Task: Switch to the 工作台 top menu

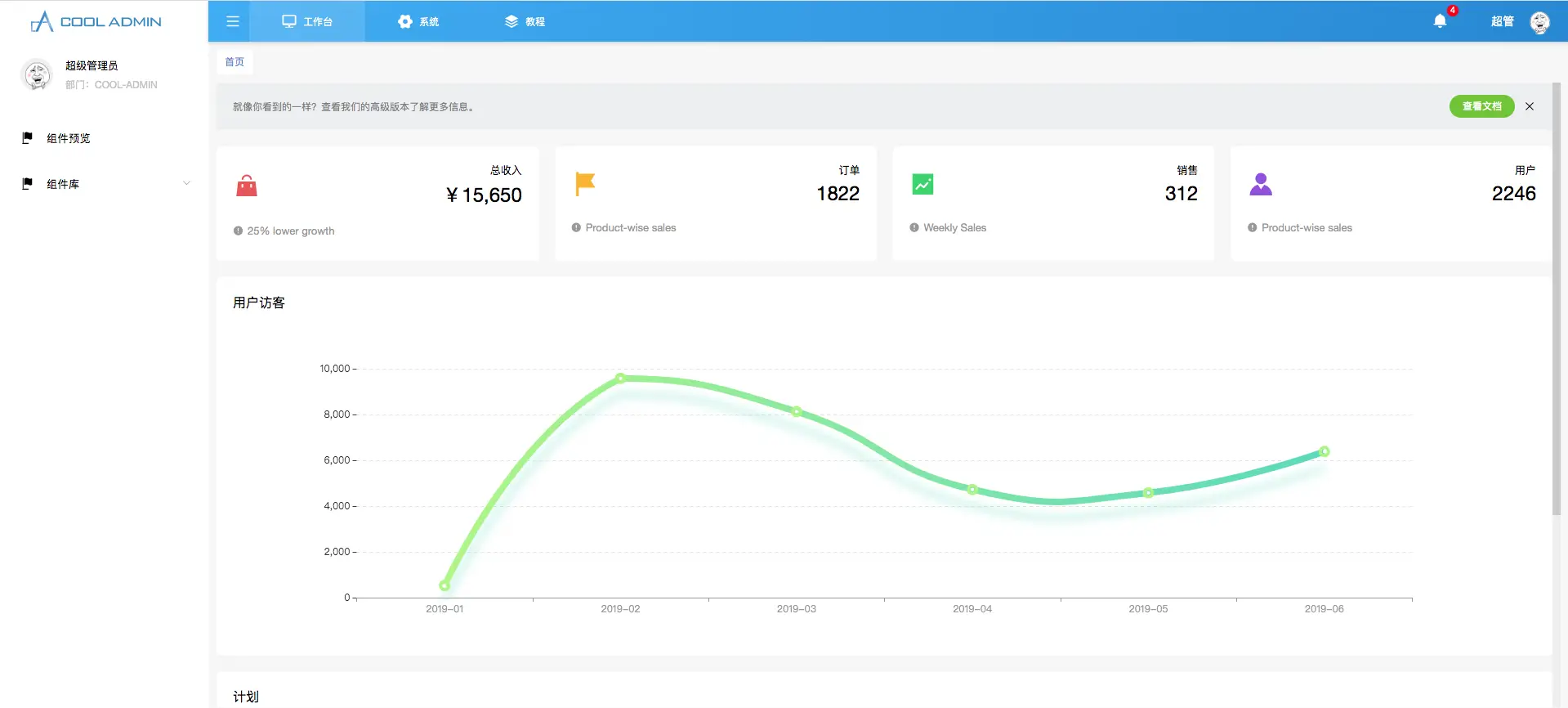Action: coord(307,21)
